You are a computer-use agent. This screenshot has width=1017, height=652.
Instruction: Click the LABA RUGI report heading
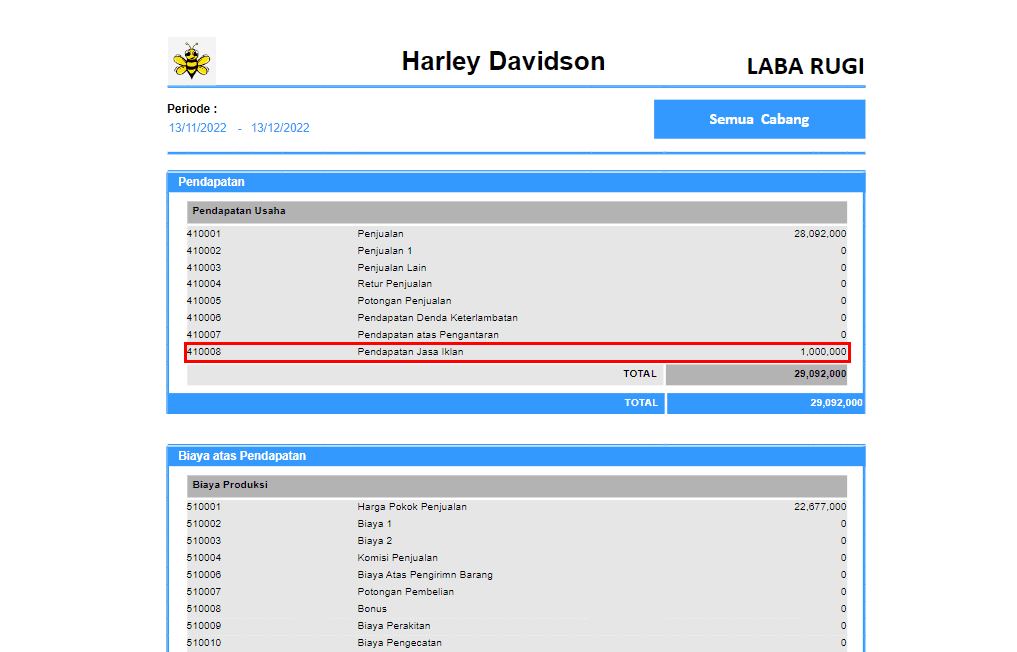point(806,66)
